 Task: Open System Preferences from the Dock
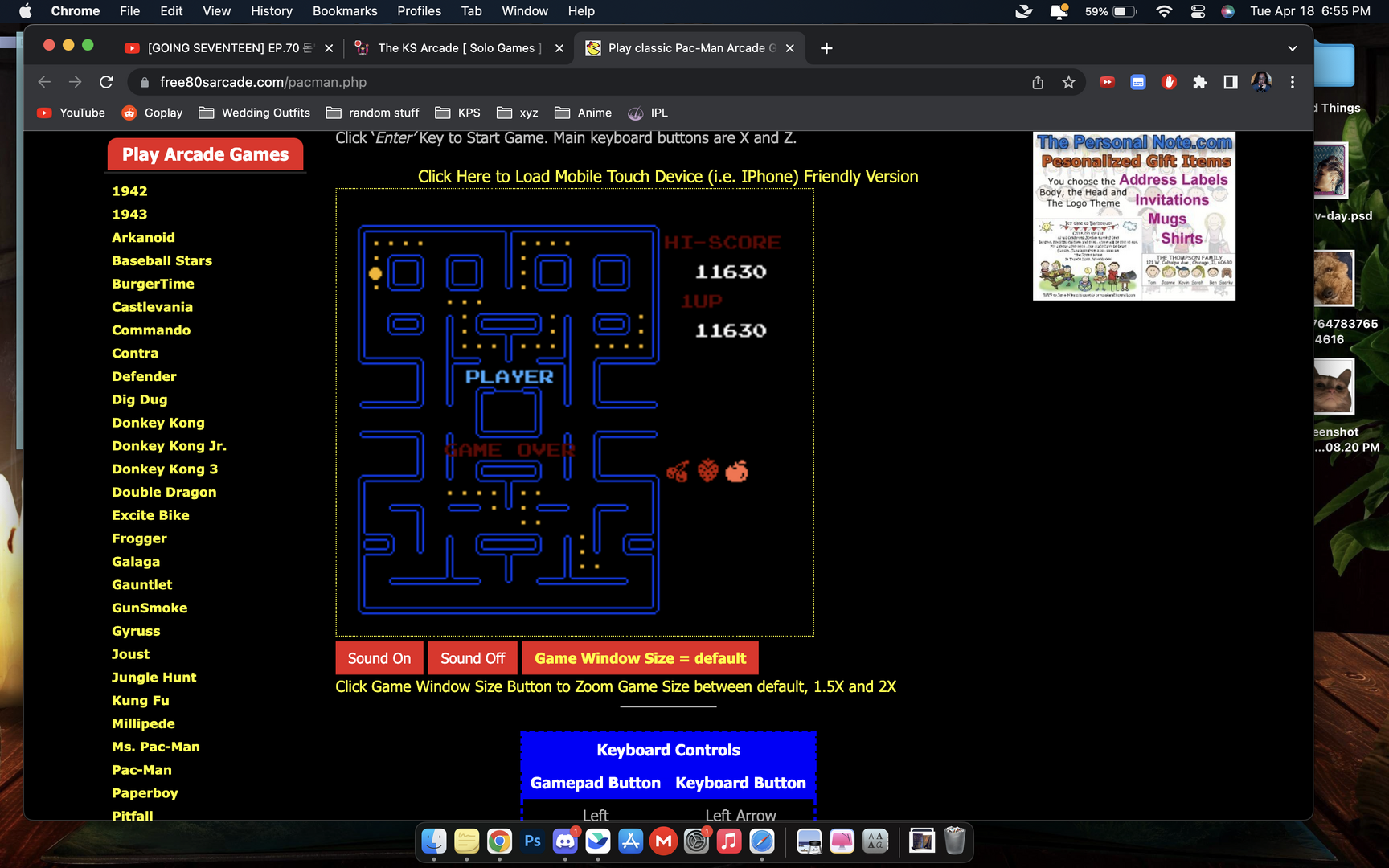click(696, 841)
